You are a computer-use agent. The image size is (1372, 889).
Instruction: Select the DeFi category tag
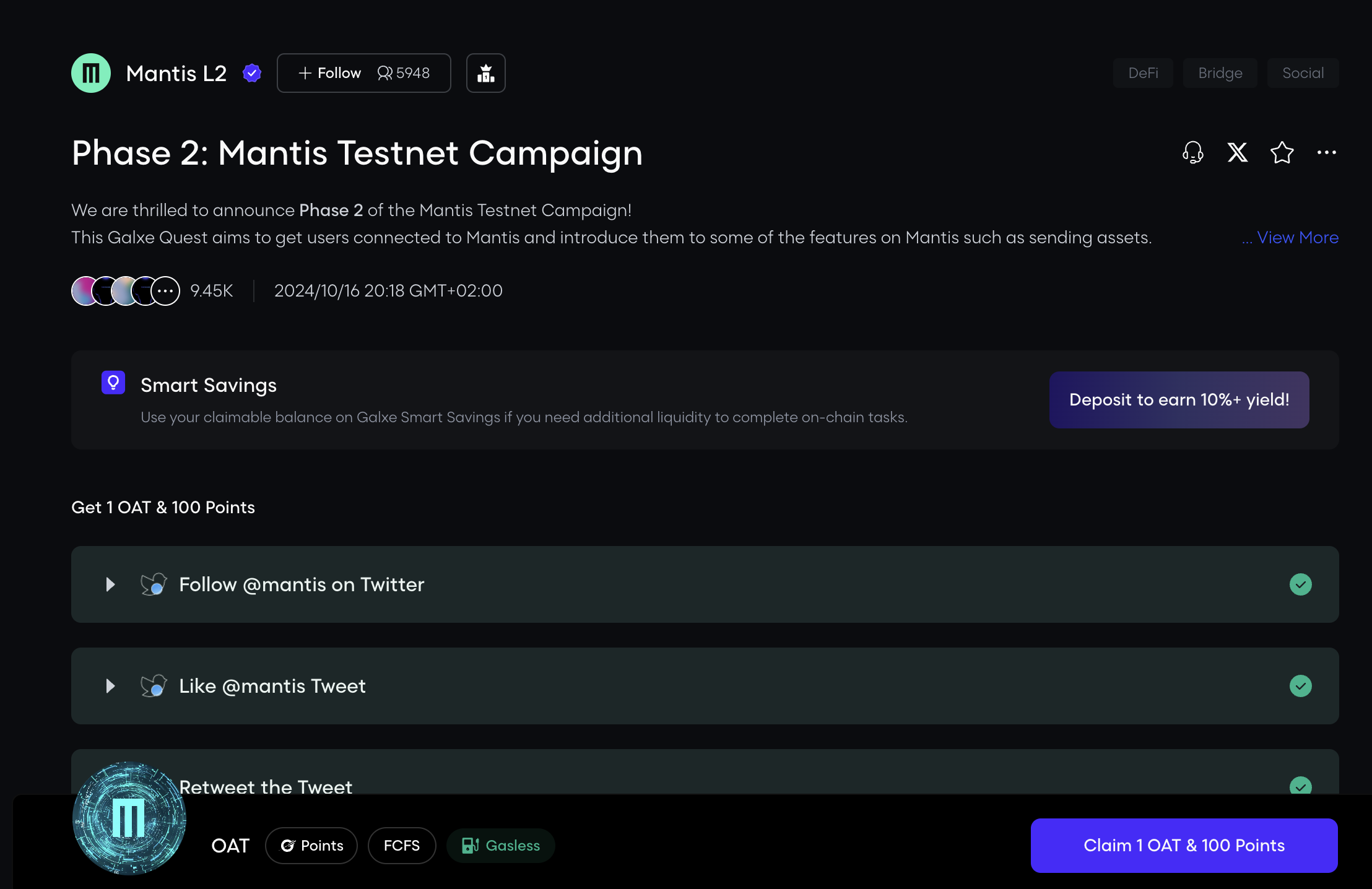[1143, 73]
